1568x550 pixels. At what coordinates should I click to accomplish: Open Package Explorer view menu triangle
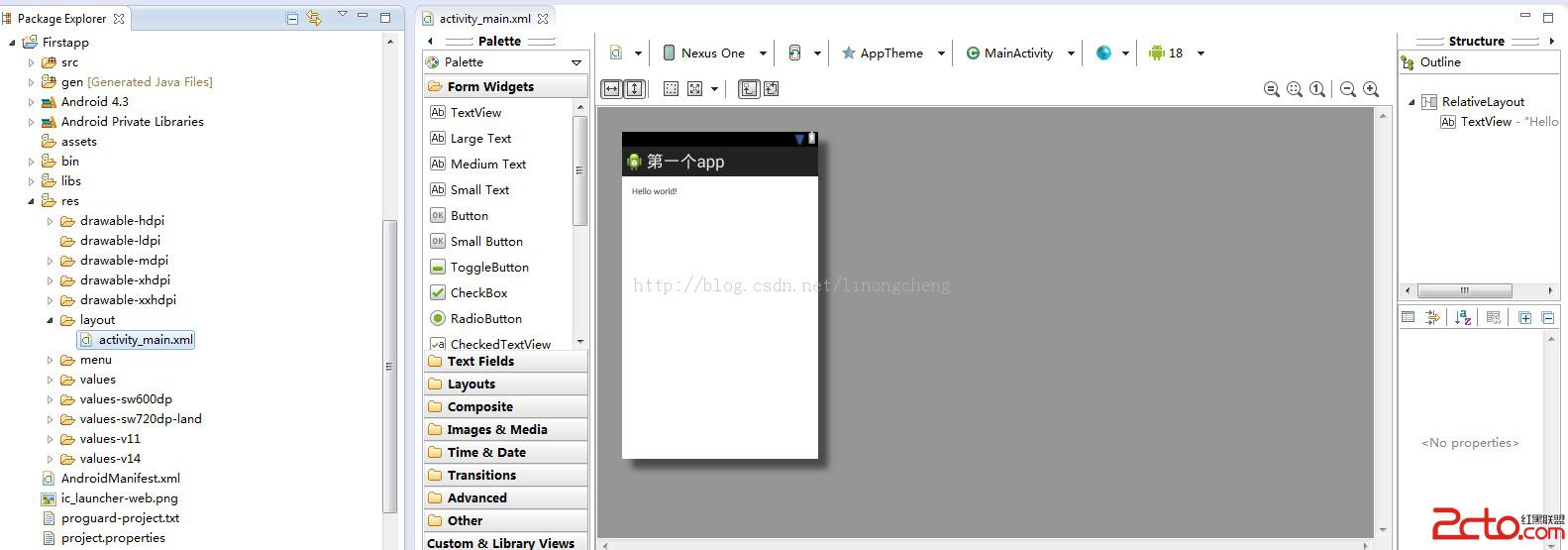click(342, 15)
